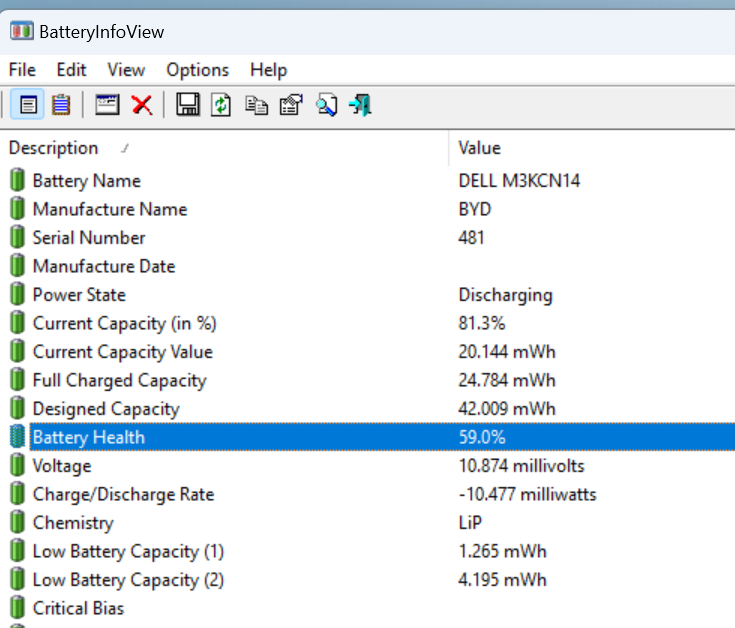Select the Serial Number row label
This screenshot has width=735, height=628.
click(89, 238)
